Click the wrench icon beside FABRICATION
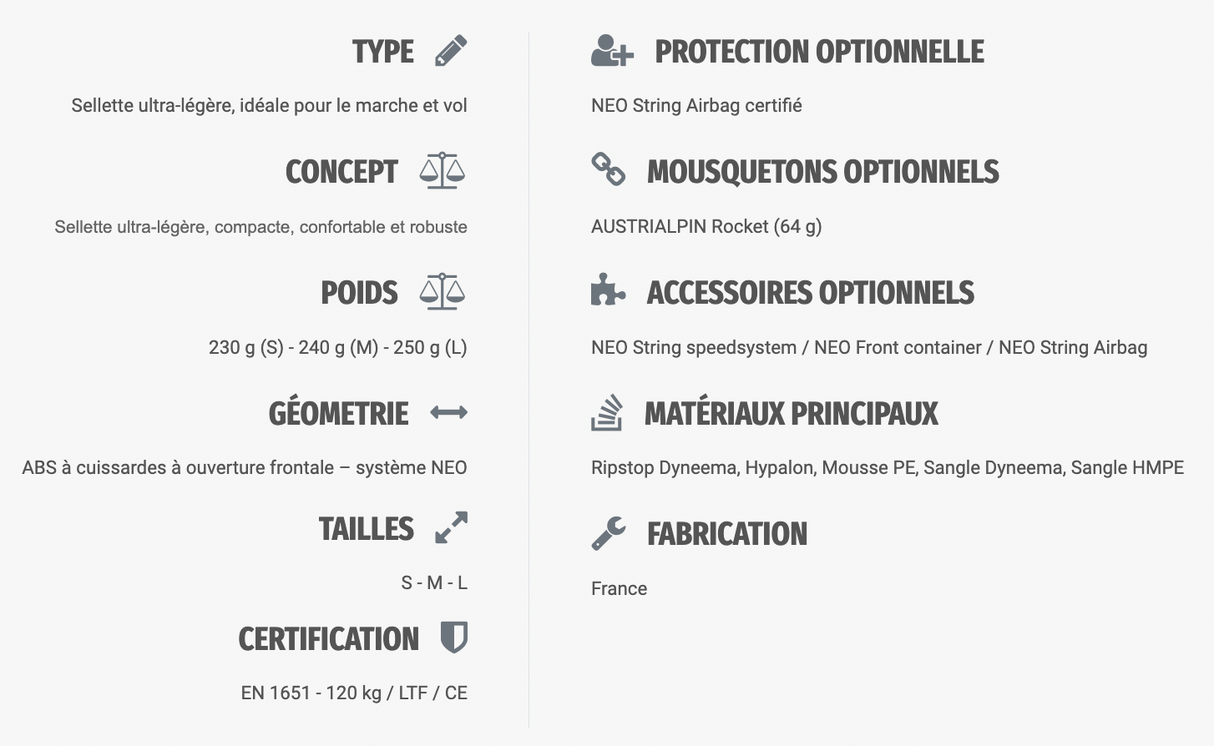Image resolution: width=1214 pixels, height=746 pixels. point(608,533)
